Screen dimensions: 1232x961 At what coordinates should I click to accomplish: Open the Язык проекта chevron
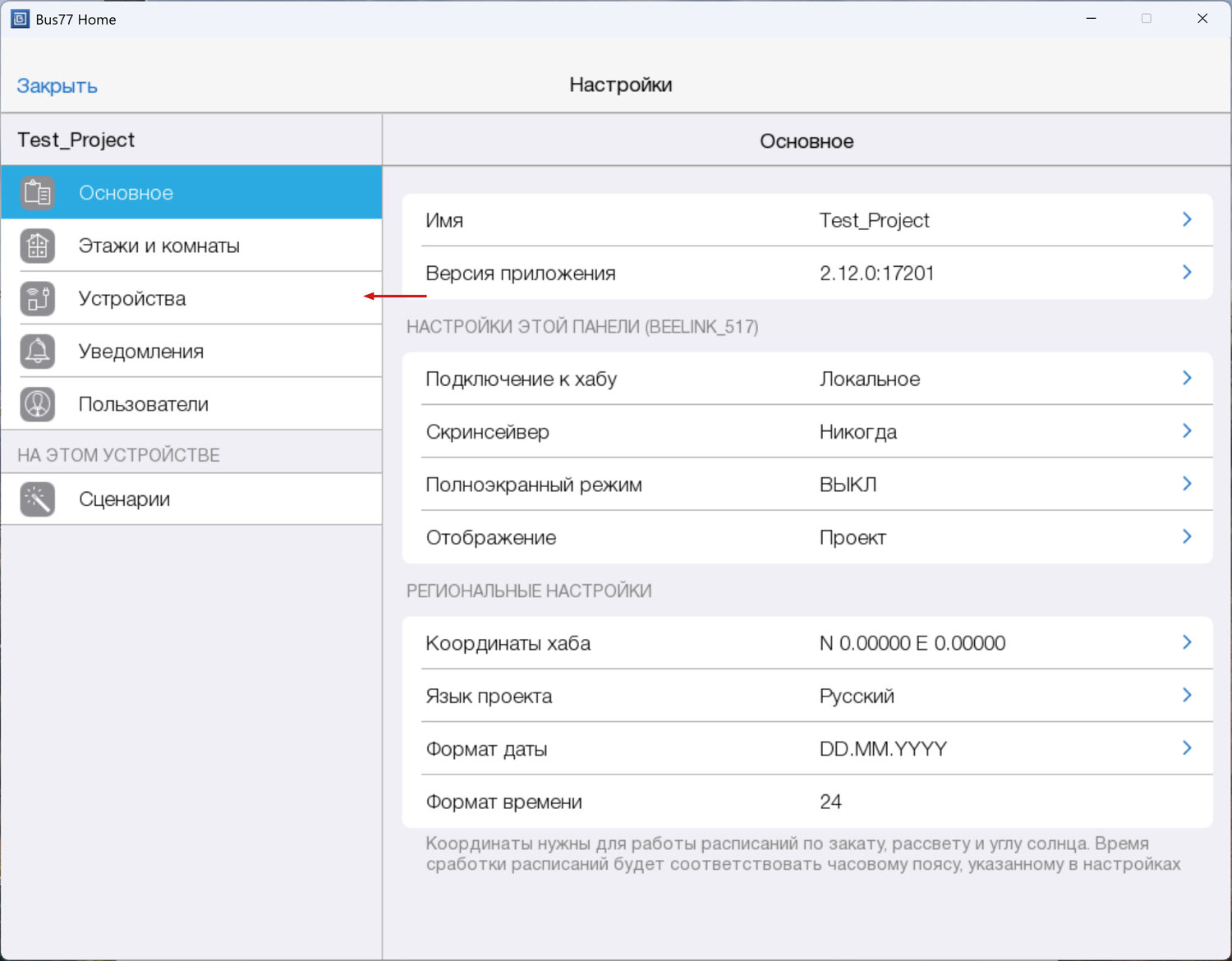(x=1186, y=696)
